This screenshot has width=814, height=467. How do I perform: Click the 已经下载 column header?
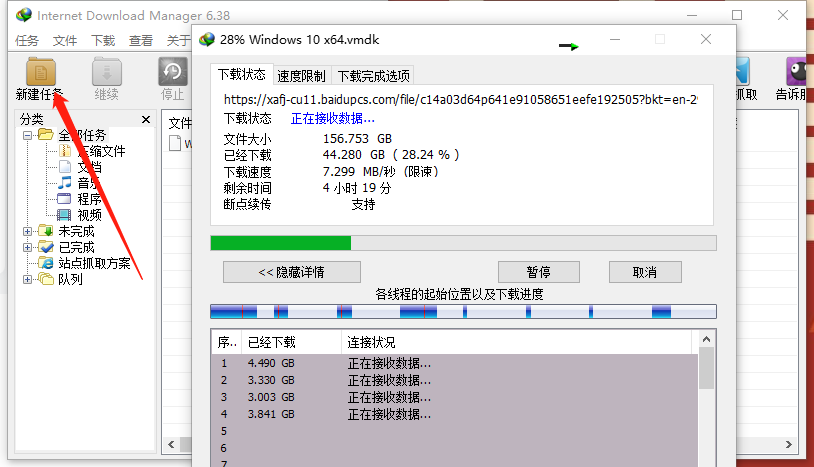(291, 342)
